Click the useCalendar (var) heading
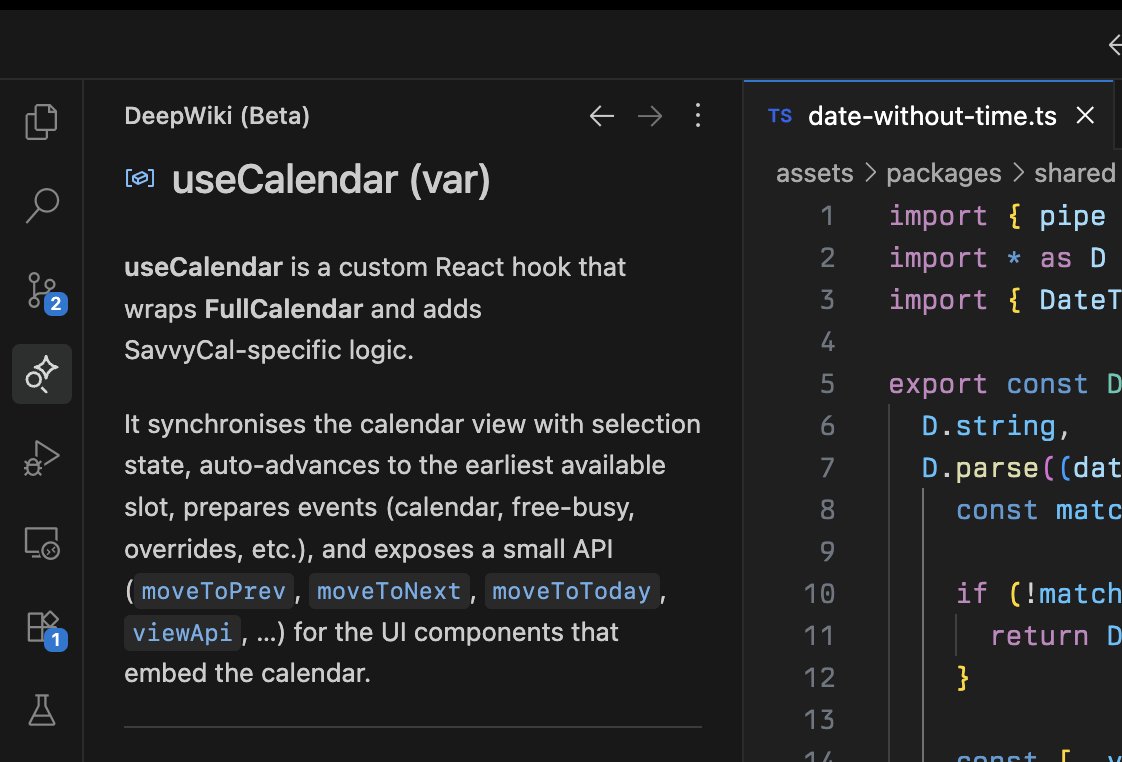The width and height of the screenshot is (1122, 762). (331, 179)
